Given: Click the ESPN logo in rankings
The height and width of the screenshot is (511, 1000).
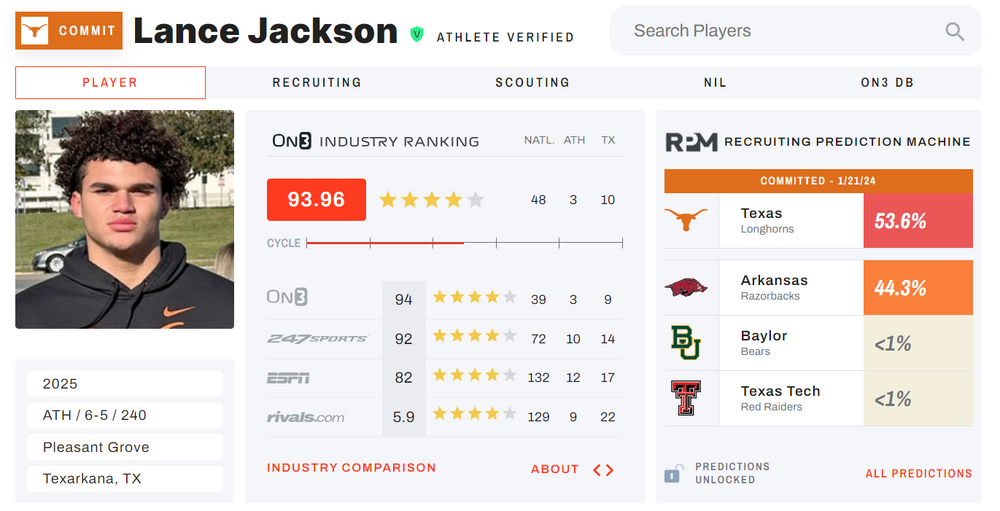Looking at the screenshot, I should 288,378.
